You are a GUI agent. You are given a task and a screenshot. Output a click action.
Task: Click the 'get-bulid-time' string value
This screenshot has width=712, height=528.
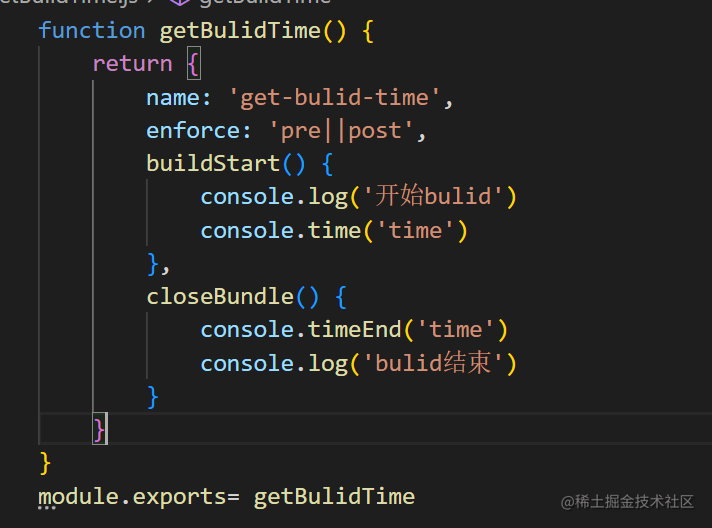pos(335,98)
